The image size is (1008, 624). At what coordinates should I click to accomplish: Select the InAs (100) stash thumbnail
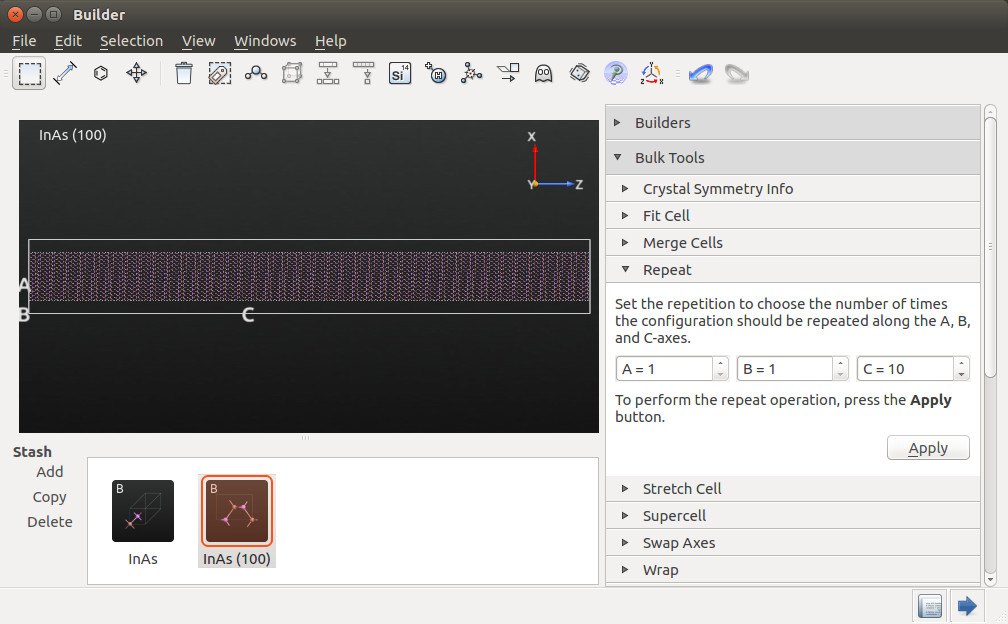click(x=237, y=511)
